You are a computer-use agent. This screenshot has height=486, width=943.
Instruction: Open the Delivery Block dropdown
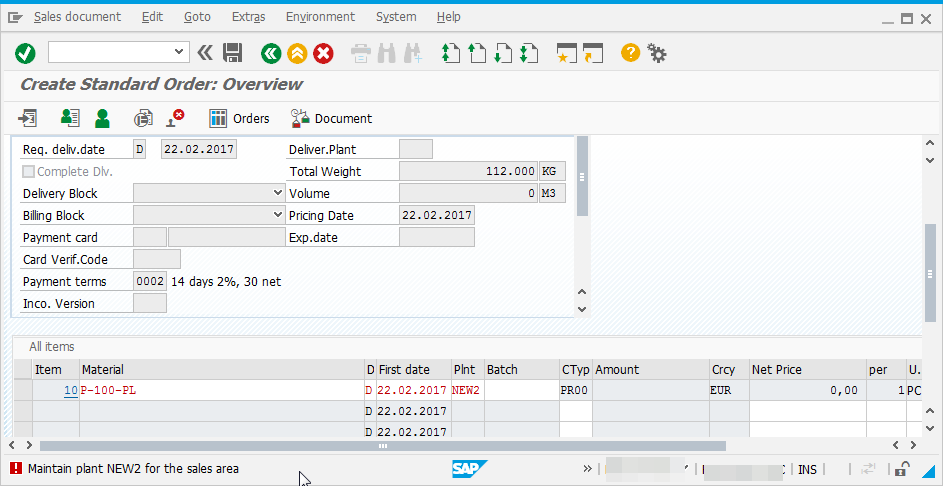pos(278,193)
